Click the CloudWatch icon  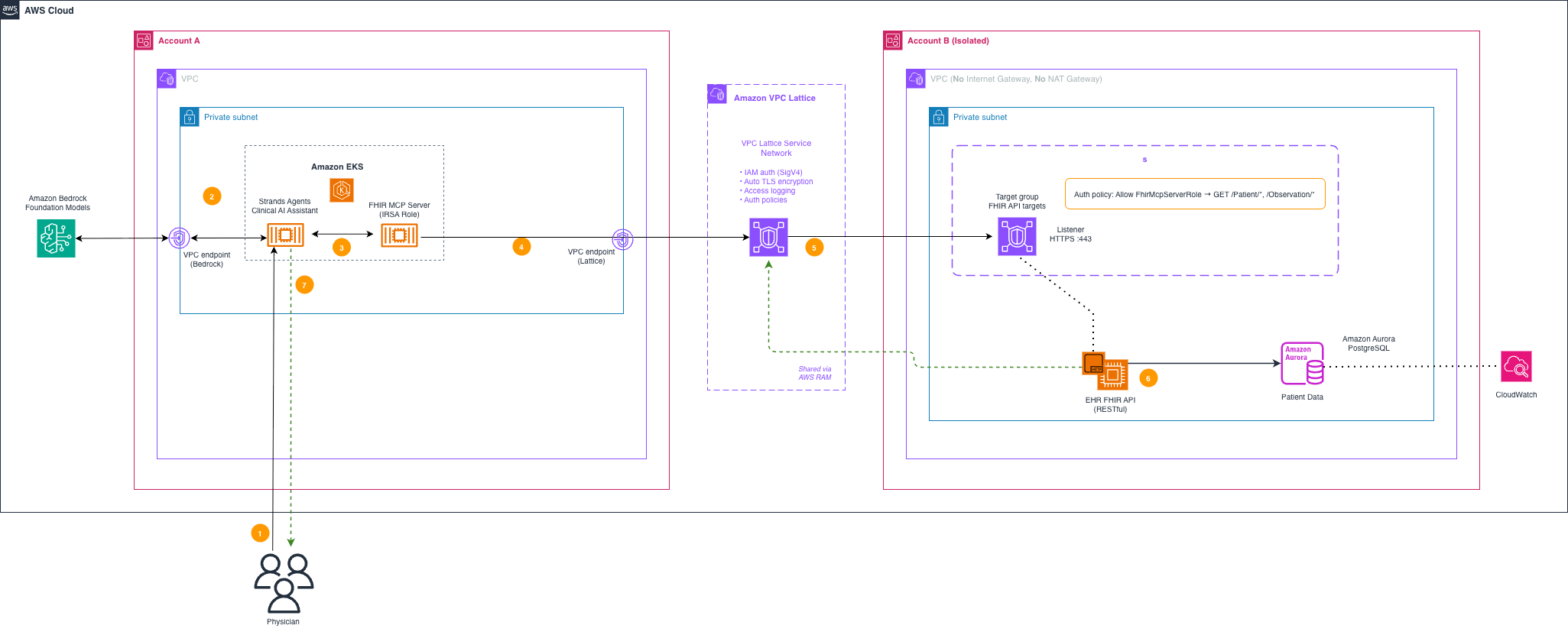(x=1516, y=367)
